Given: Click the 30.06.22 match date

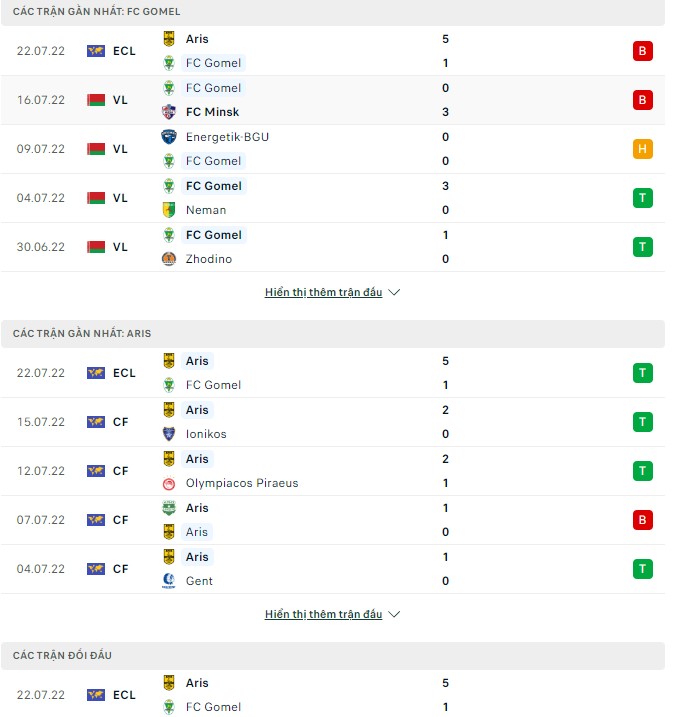Looking at the screenshot, I should (x=41, y=247).
